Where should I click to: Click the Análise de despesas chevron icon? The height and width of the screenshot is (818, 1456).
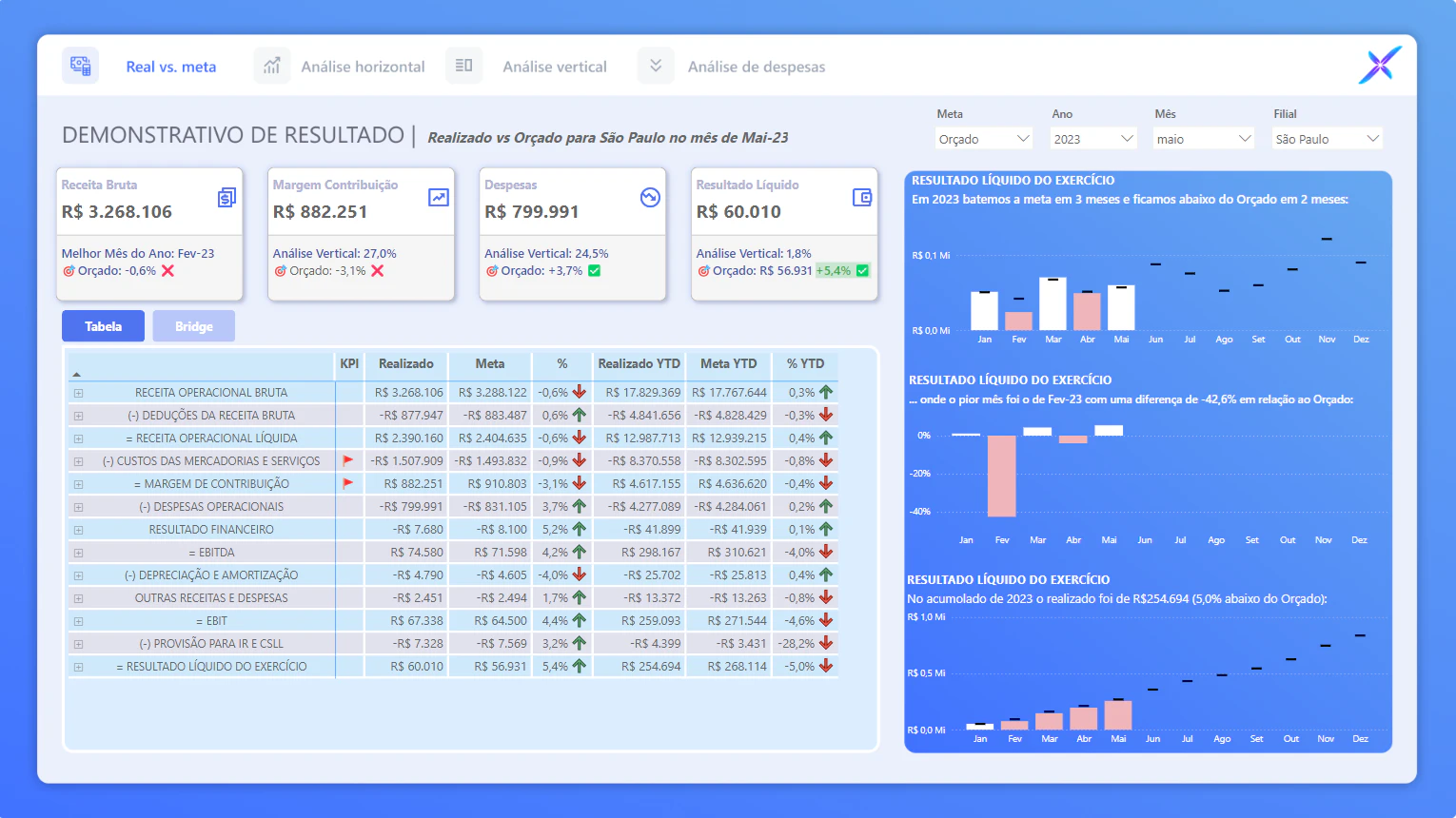tap(656, 66)
